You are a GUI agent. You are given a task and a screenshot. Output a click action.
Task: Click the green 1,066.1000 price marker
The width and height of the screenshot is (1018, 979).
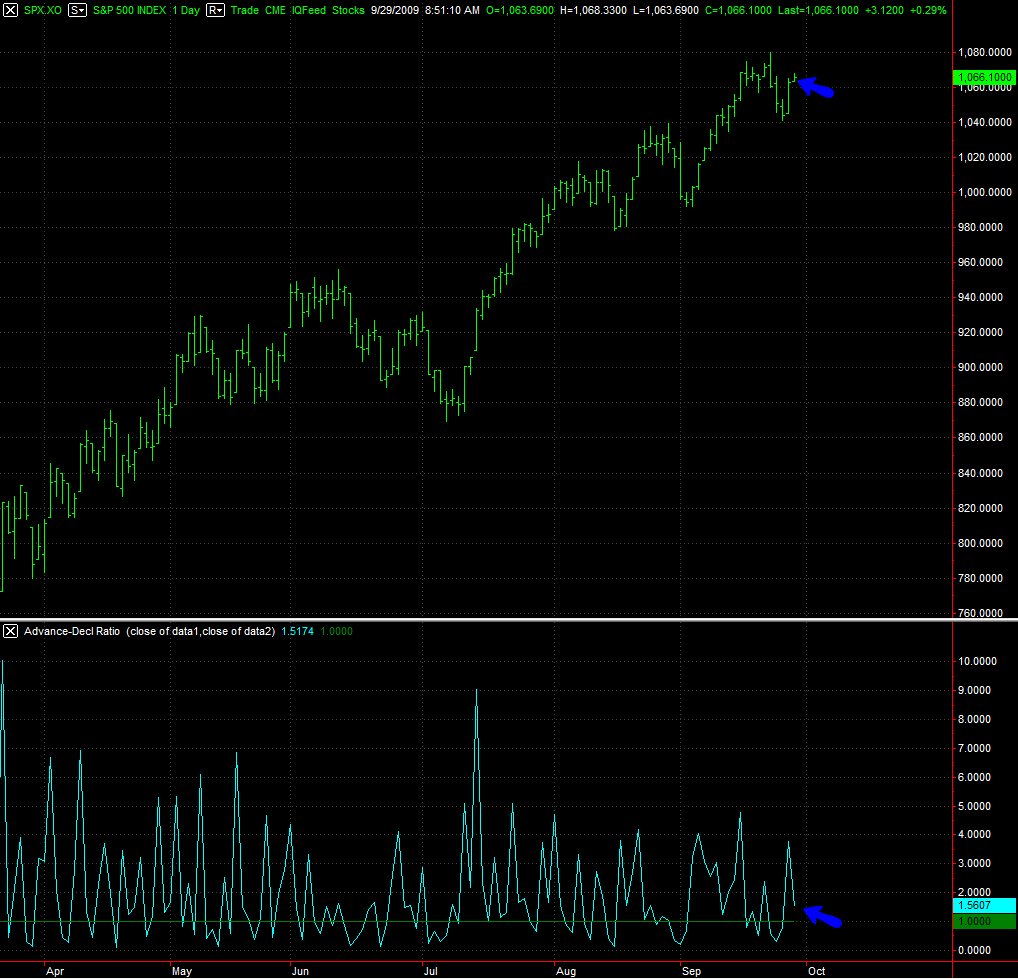(985, 76)
